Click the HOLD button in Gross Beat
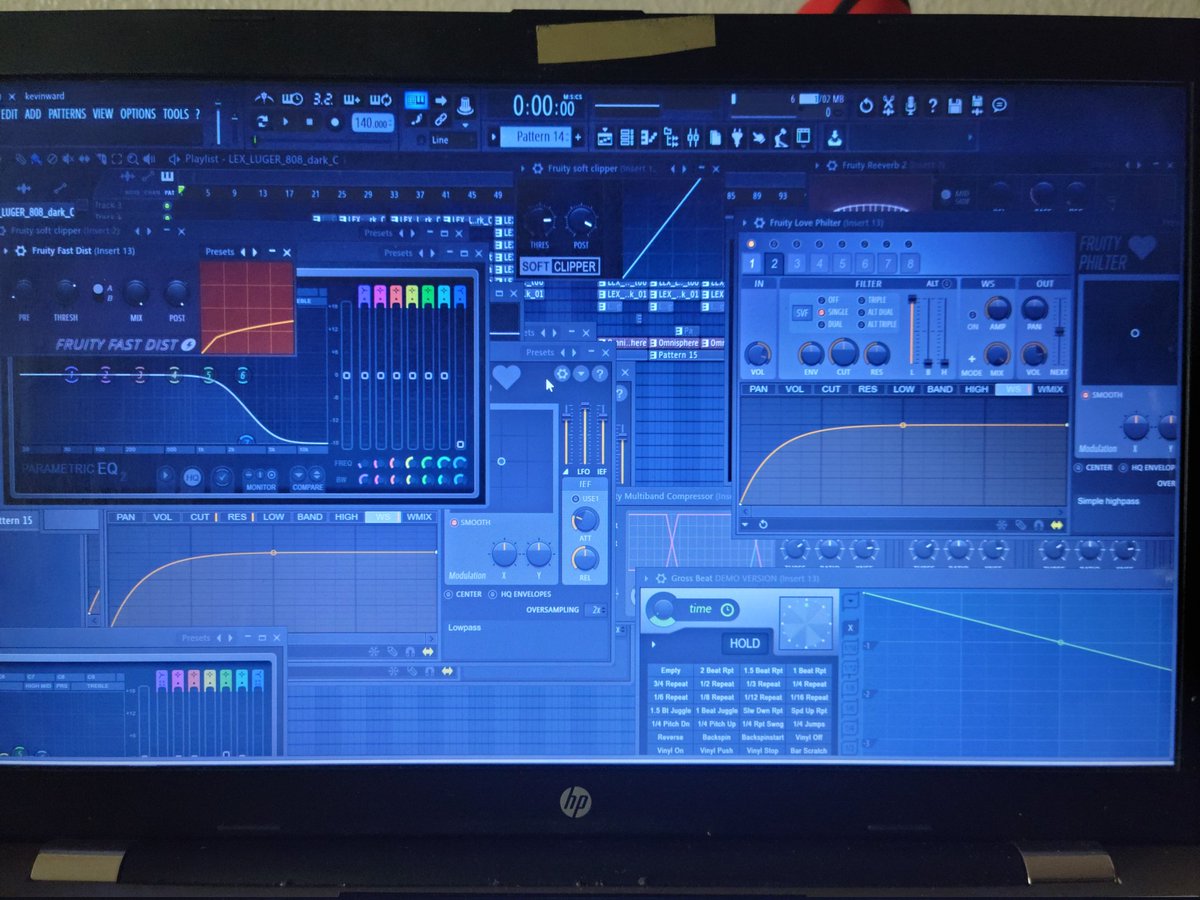Viewport: 1200px width, 900px height. point(744,643)
